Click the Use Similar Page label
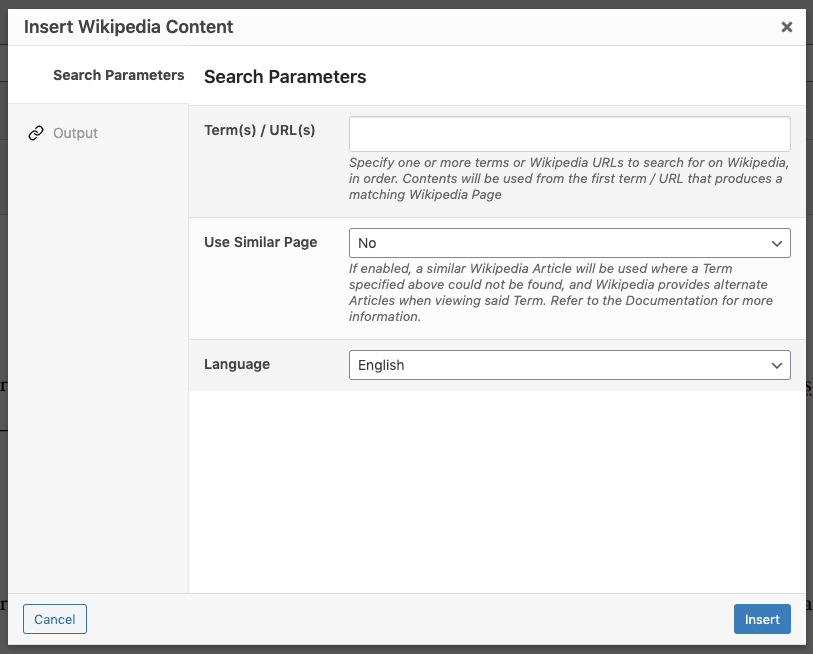Screen dimensions: 813x654 pyautogui.click(x=260, y=242)
